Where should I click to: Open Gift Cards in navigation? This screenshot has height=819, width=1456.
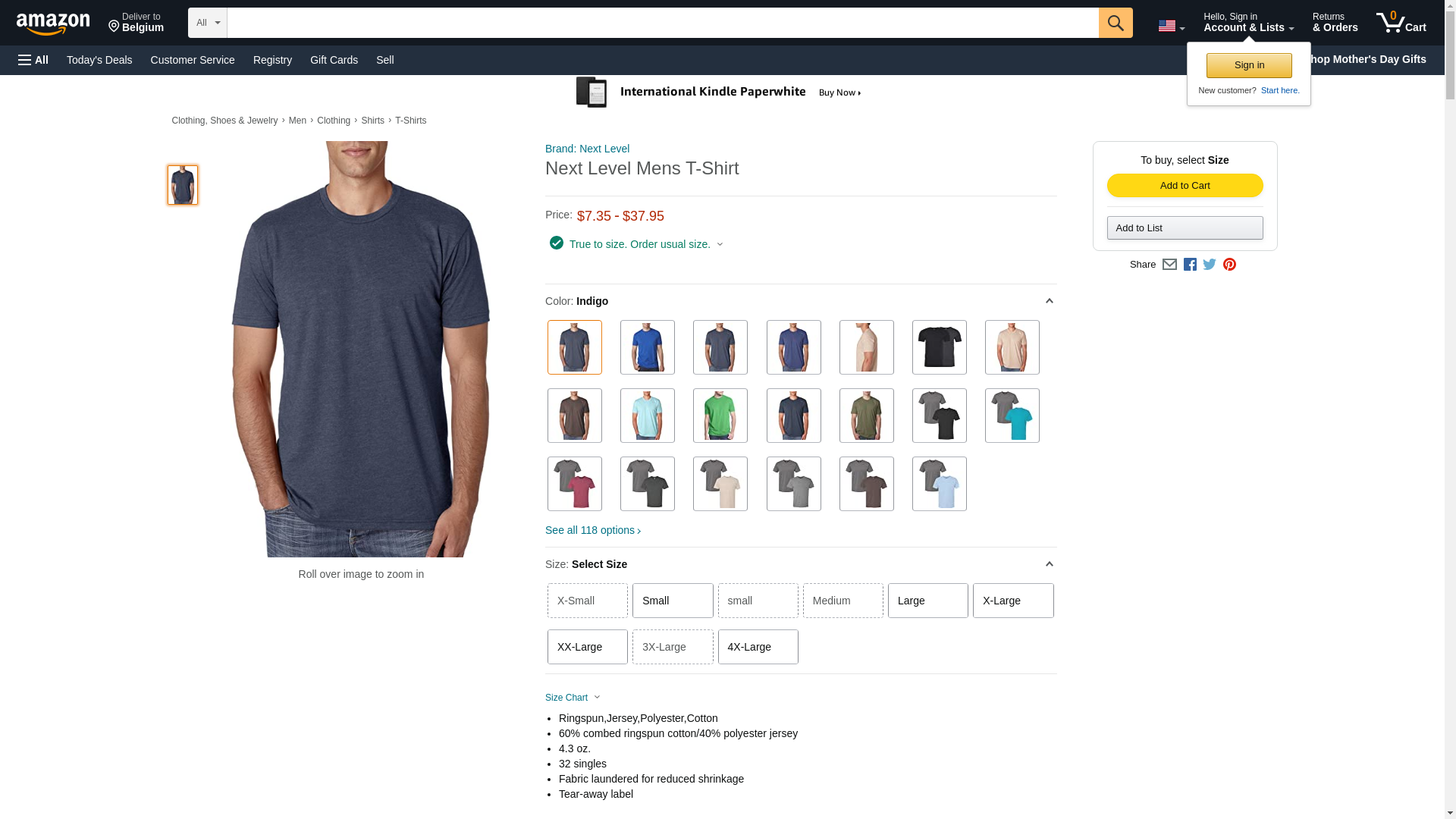point(334,60)
